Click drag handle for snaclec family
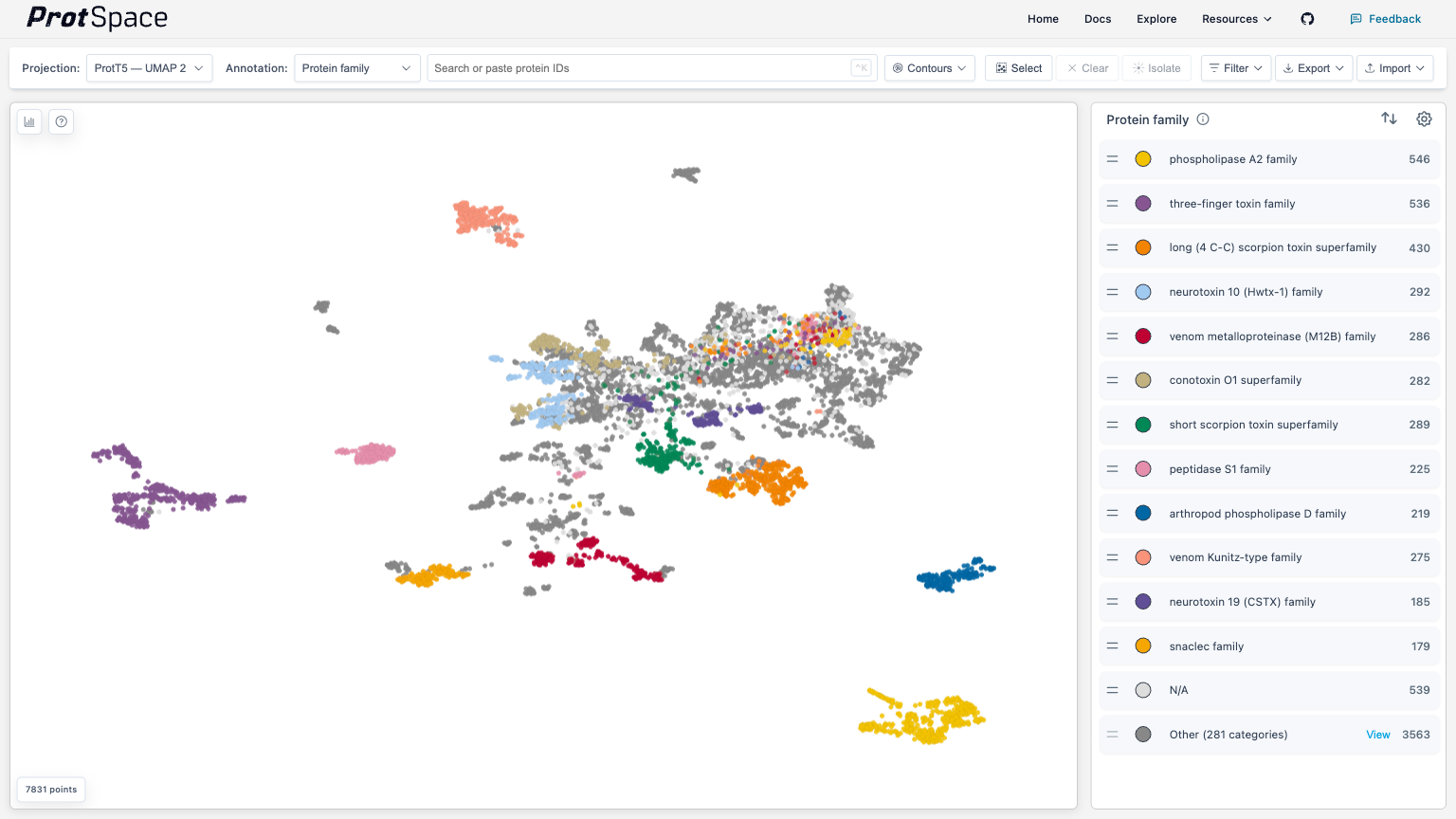Viewport: 1456px width, 819px height. coord(1113,646)
